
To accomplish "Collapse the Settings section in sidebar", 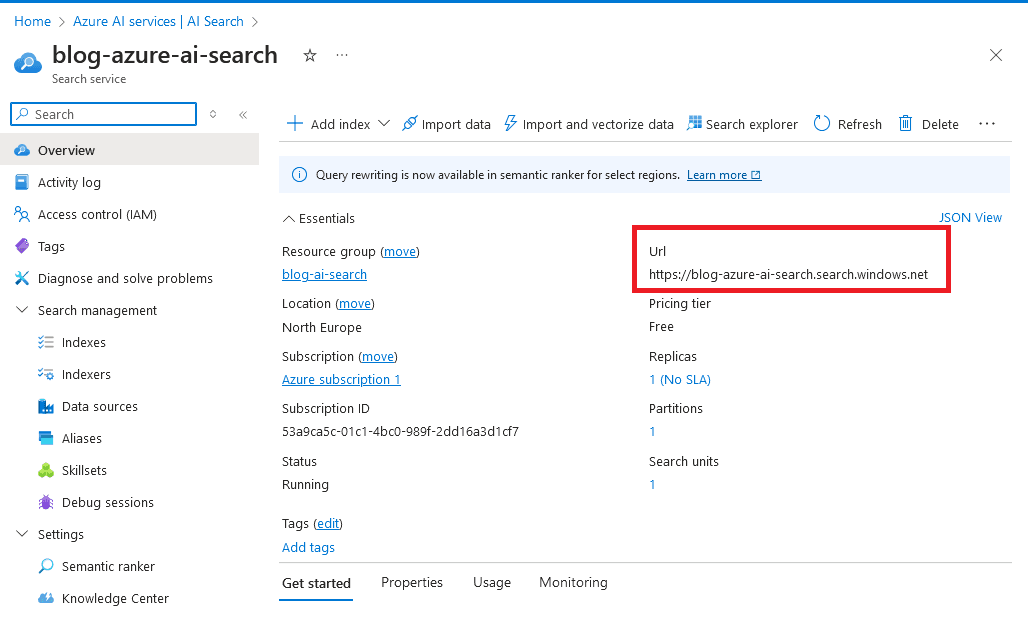I will click(22, 534).
